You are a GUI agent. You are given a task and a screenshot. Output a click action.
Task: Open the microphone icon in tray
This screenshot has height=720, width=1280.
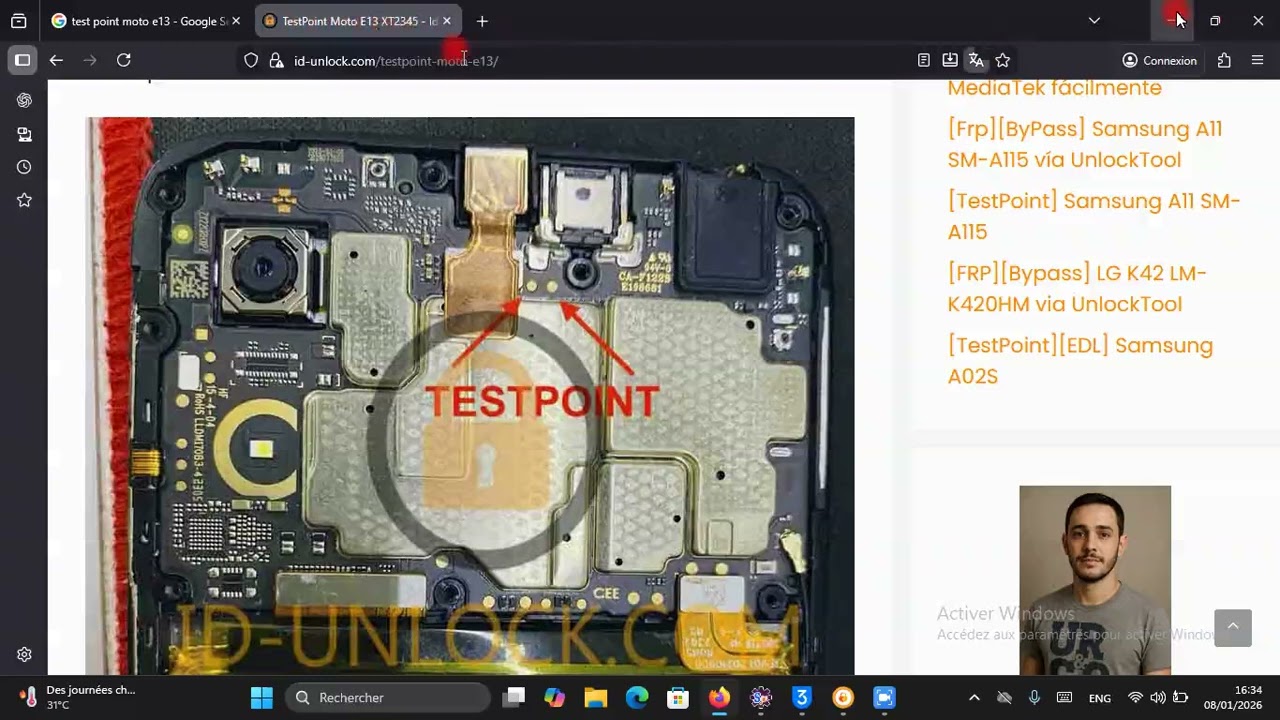pos(1034,698)
